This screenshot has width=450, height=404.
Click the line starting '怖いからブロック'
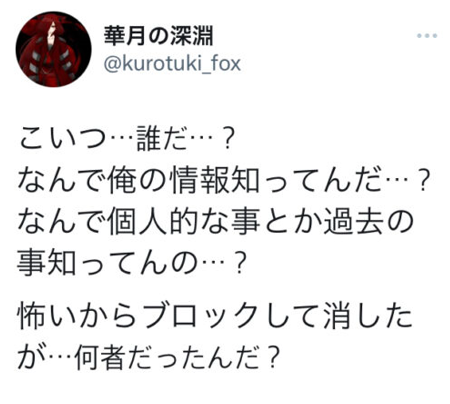(215, 315)
